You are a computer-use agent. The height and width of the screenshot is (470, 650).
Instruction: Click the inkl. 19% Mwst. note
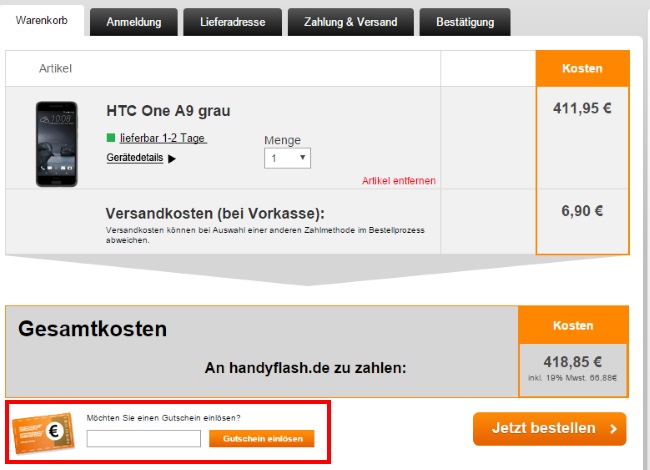(572, 378)
